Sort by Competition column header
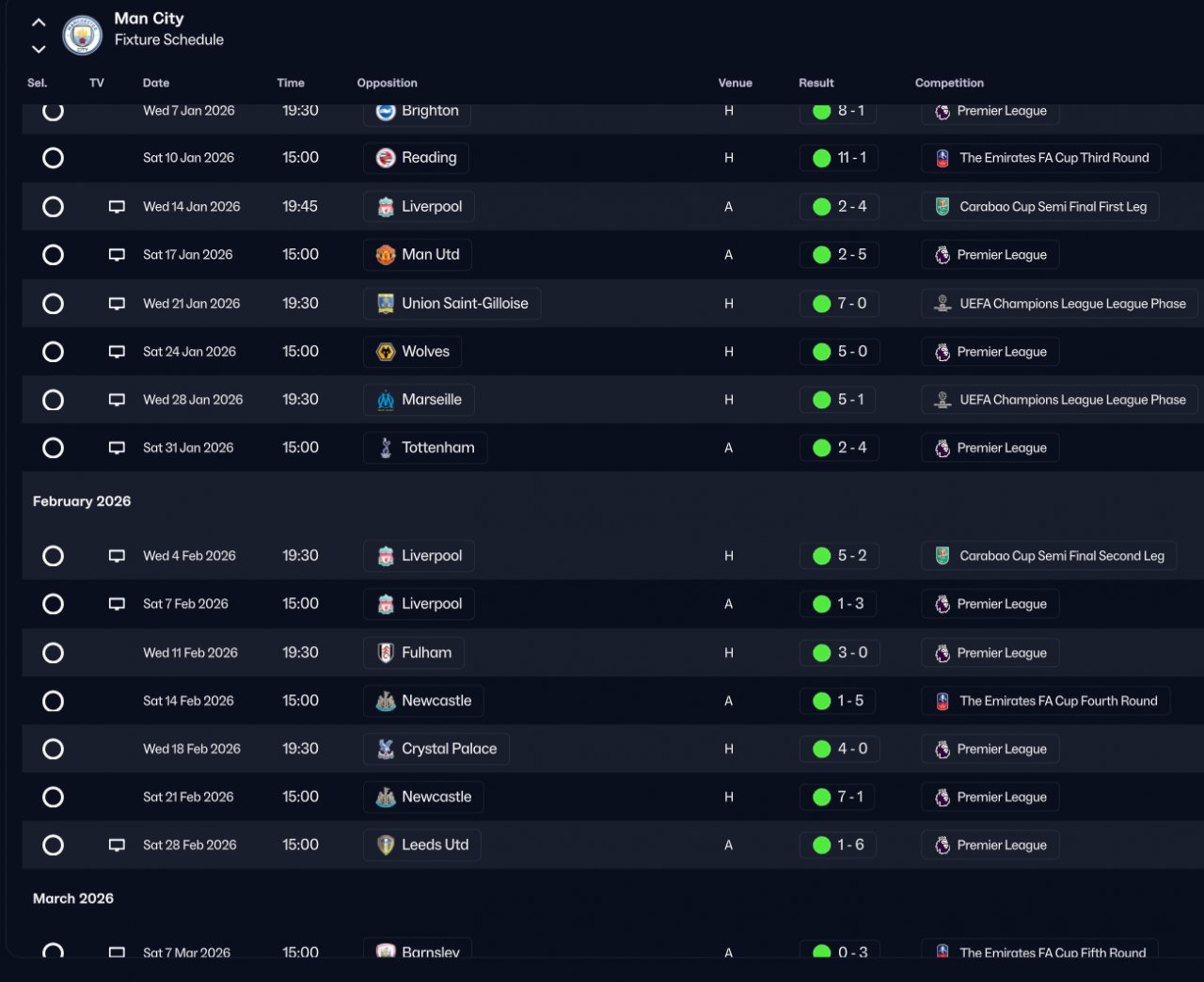This screenshot has height=982, width=1204. click(x=949, y=83)
